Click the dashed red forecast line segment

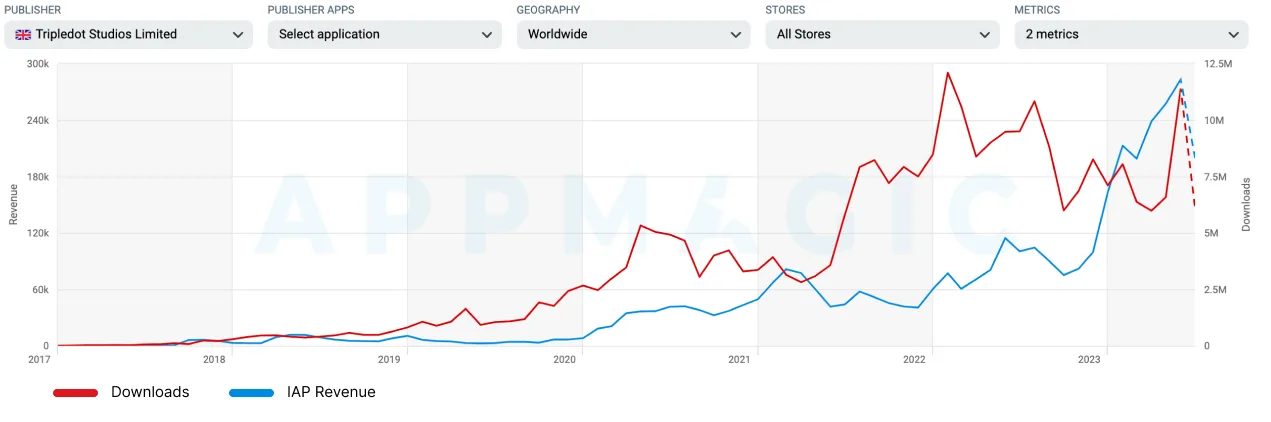(1188, 148)
